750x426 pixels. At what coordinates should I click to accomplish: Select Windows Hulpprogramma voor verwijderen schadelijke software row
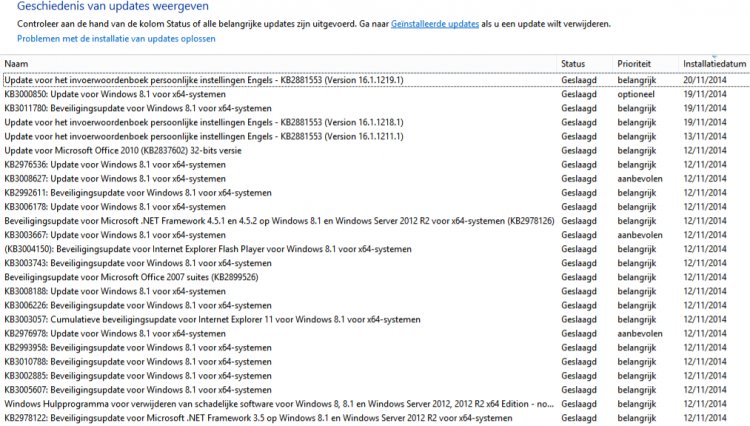point(375,404)
